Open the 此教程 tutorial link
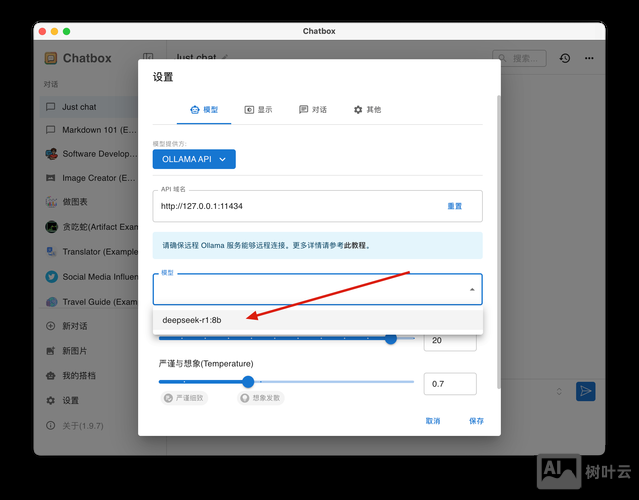 pyautogui.click(x=355, y=245)
